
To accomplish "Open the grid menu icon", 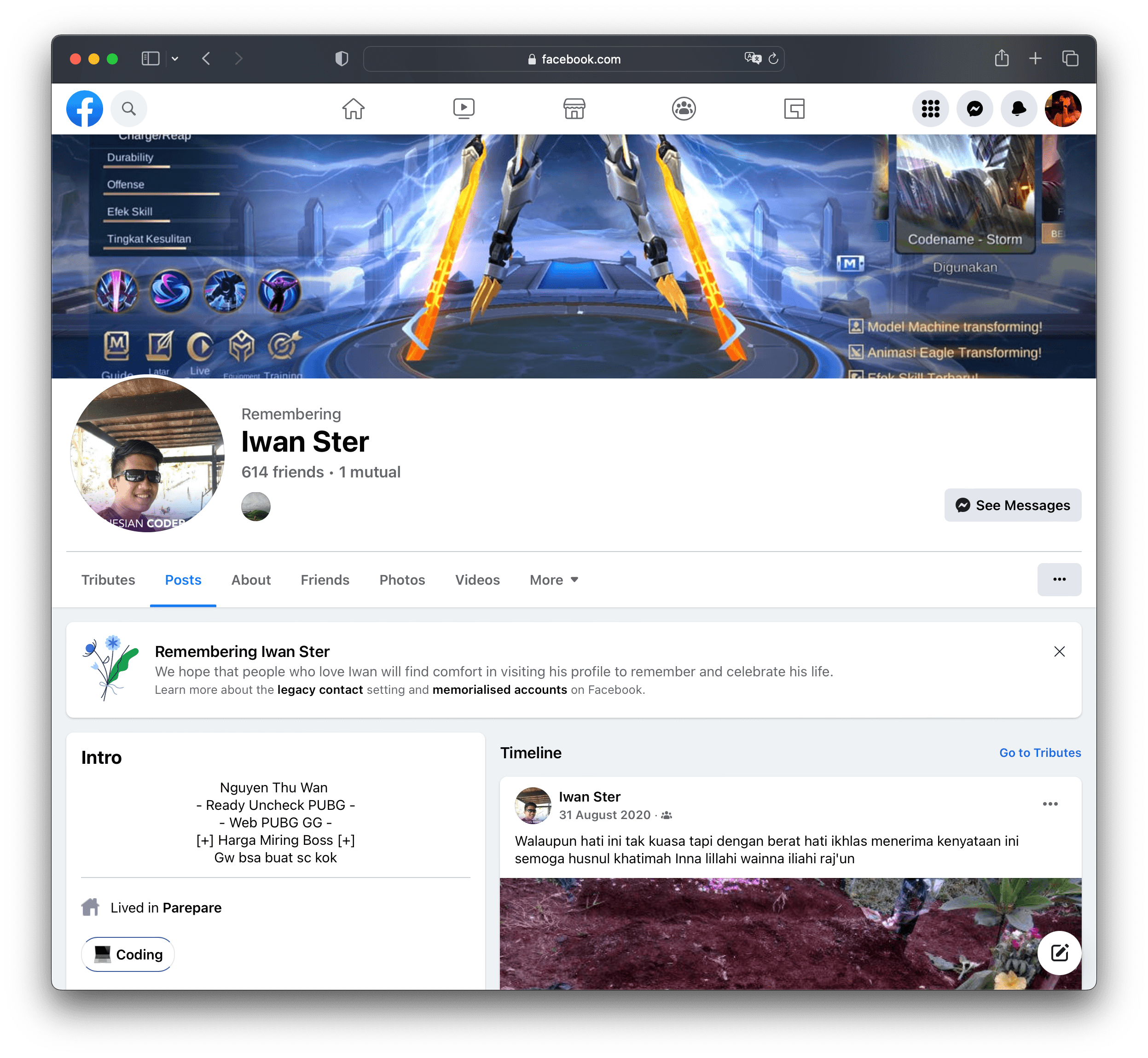I will click(x=931, y=108).
